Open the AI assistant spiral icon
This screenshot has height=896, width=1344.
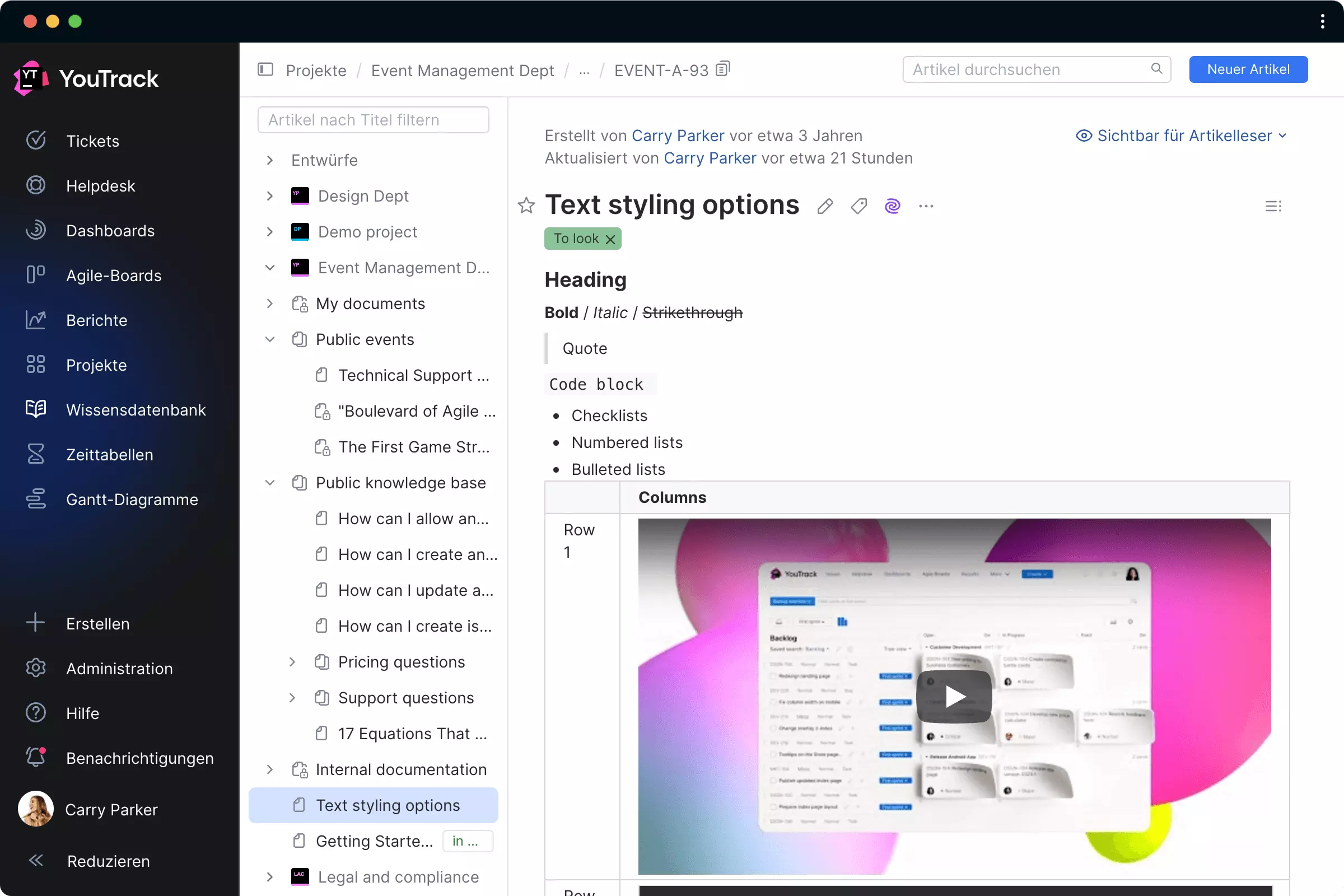tap(892, 206)
